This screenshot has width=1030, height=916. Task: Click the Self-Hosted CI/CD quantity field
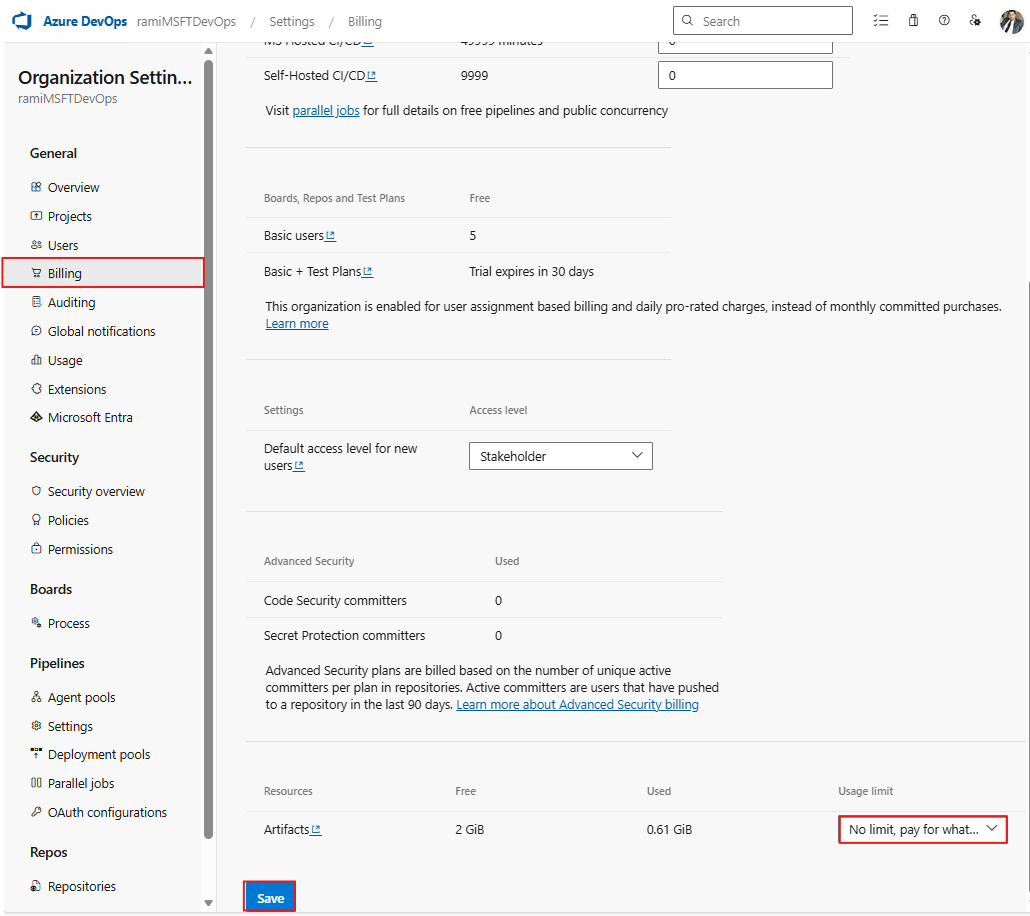[745, 76]
